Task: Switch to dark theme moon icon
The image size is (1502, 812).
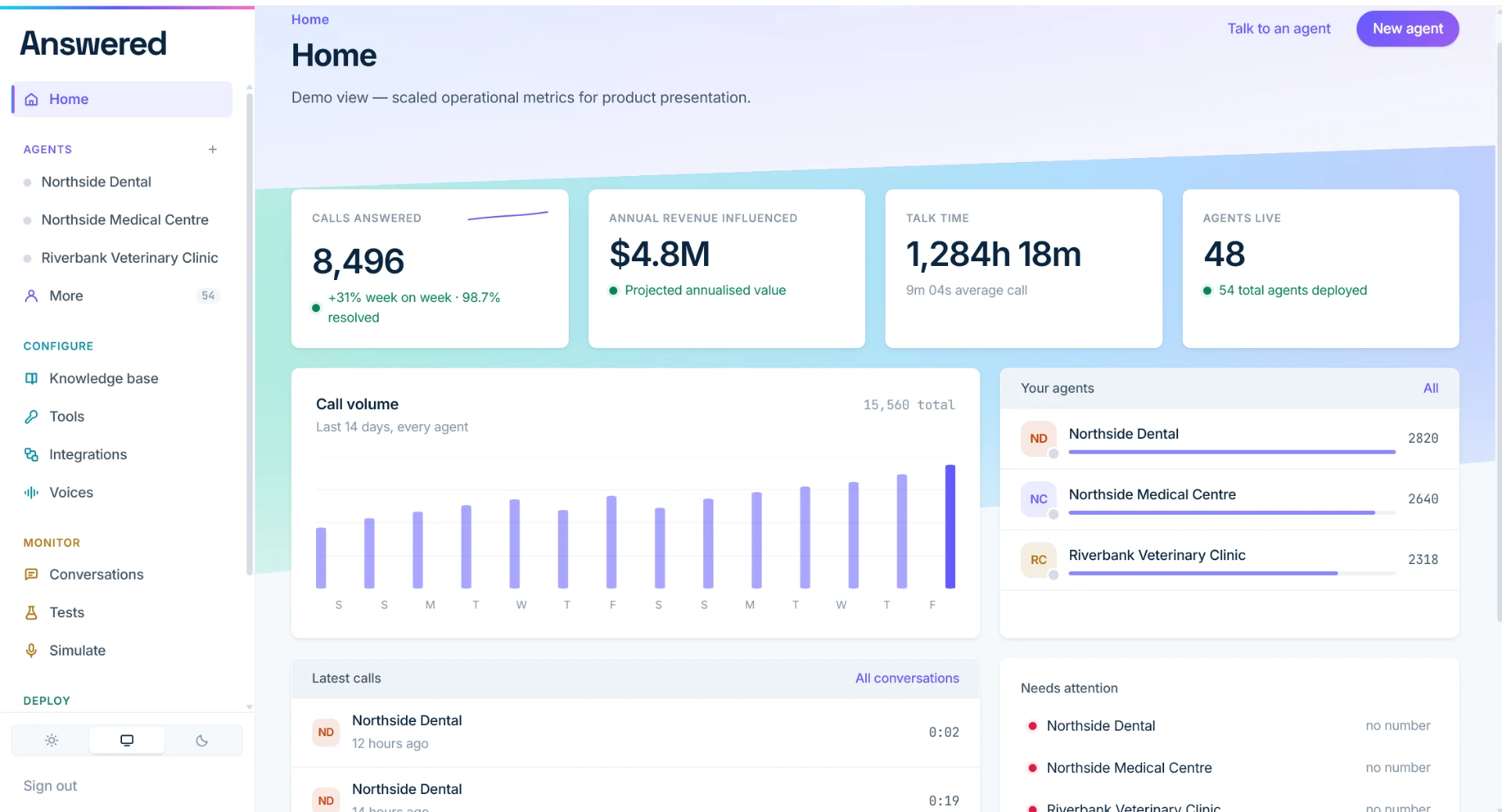Action: [x=202, y=741]
